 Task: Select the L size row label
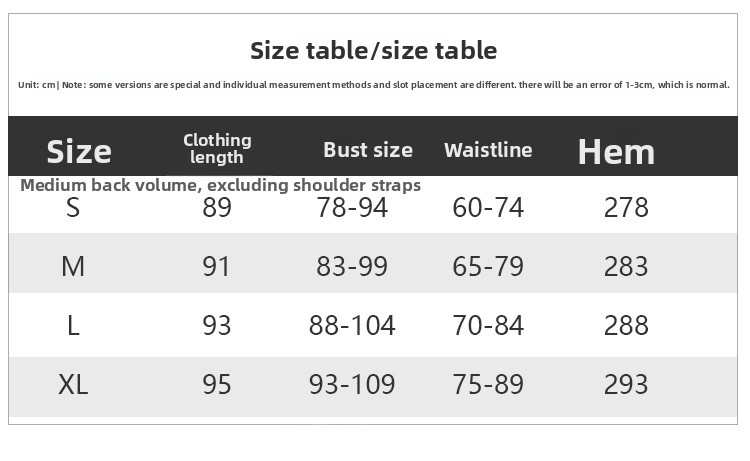(73, 326)
